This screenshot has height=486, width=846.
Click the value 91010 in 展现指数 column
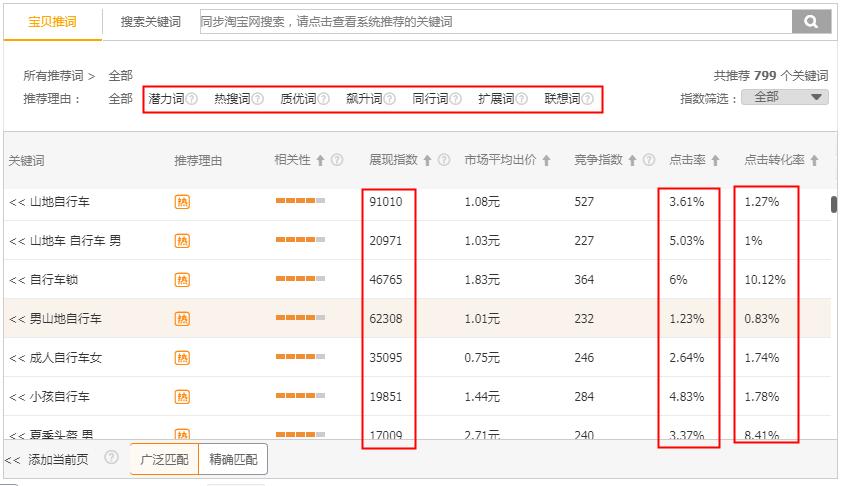(386, 202)
